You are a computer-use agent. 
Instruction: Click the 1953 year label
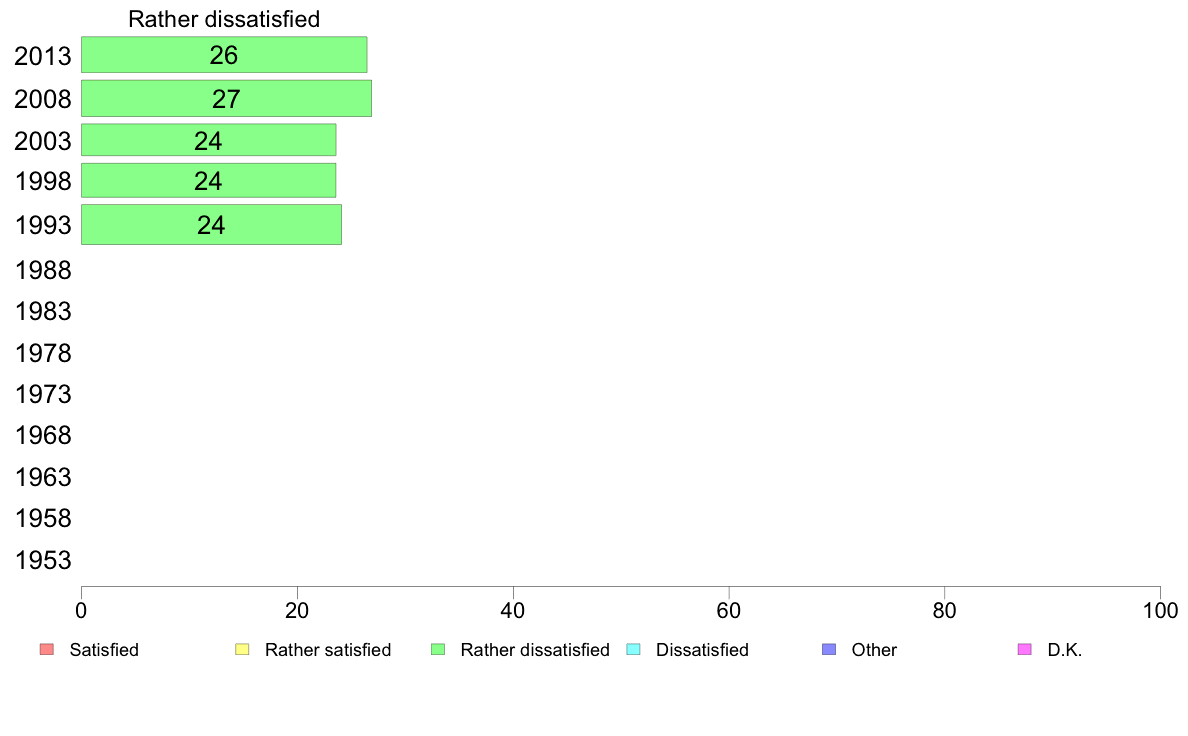click(43, 560)
